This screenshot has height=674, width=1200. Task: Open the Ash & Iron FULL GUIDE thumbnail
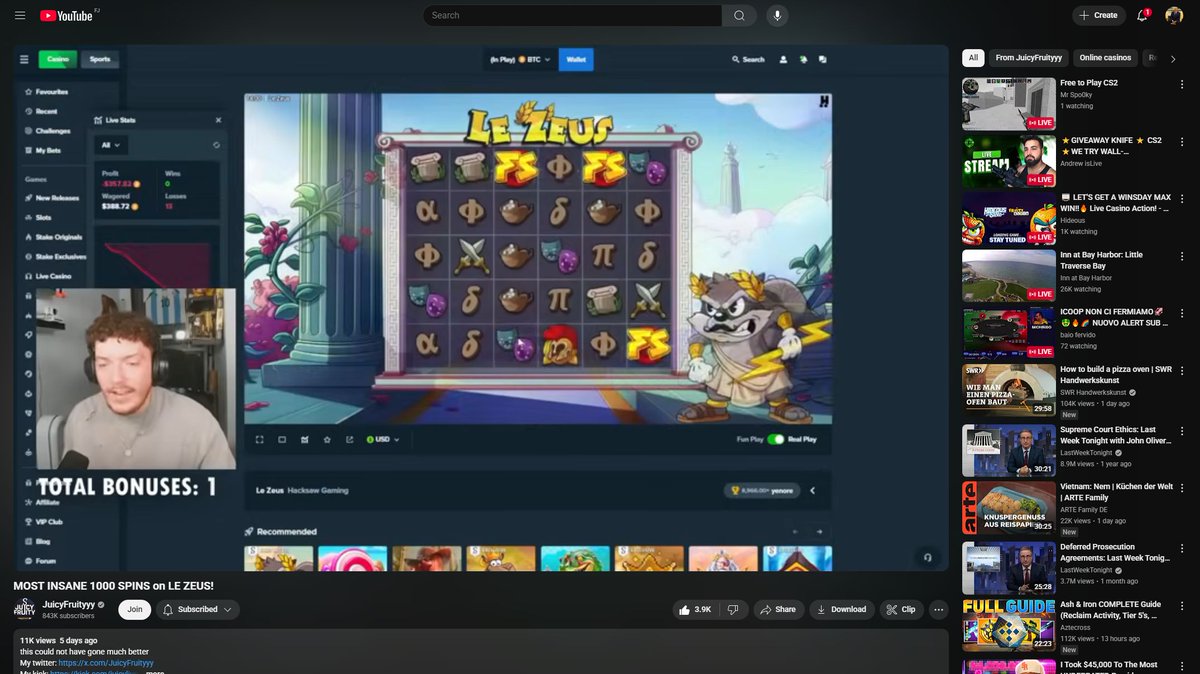(x=1008, y=625)
